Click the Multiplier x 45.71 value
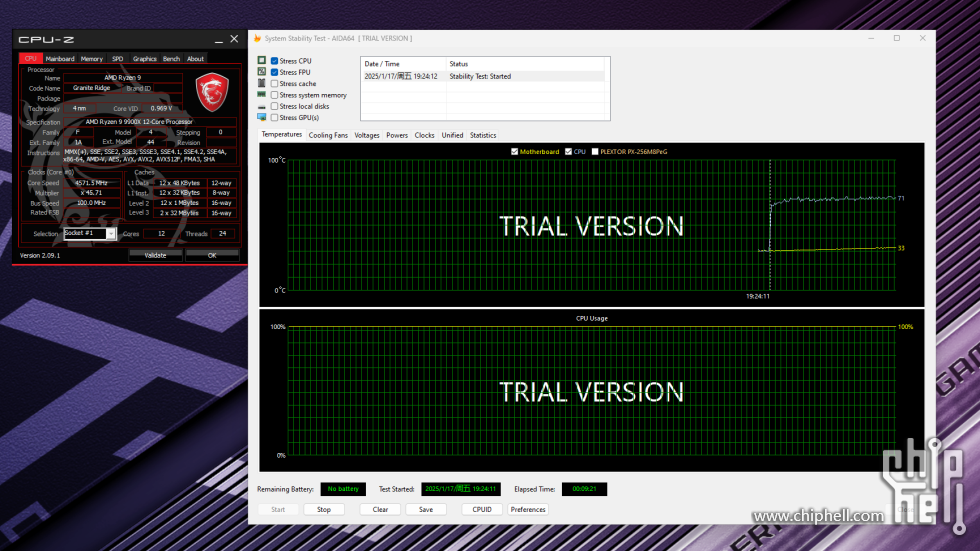Screen dimensions: 980x551 pos(91,193)
